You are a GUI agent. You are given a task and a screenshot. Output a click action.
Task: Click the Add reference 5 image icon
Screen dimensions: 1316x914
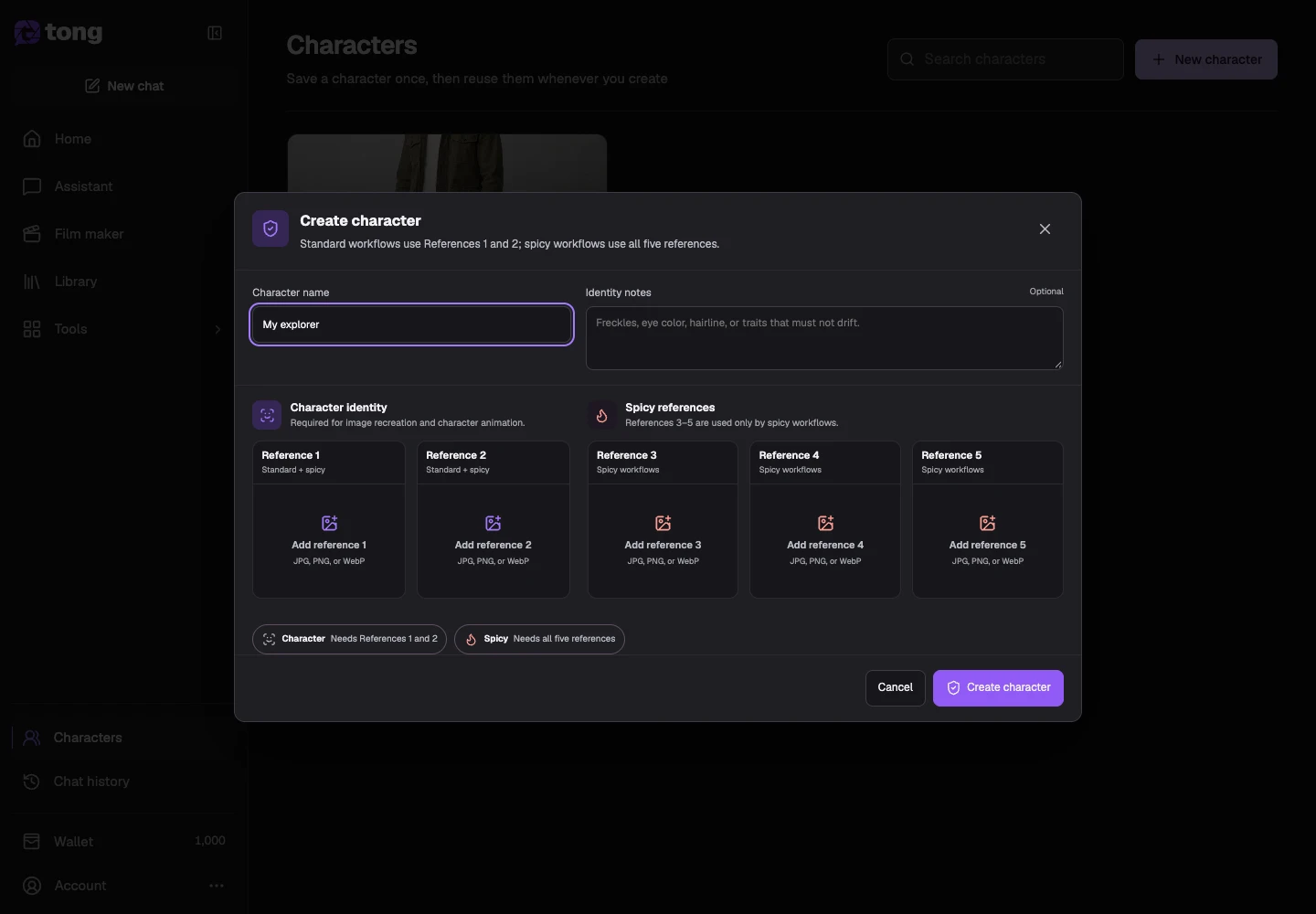[988, 523]
